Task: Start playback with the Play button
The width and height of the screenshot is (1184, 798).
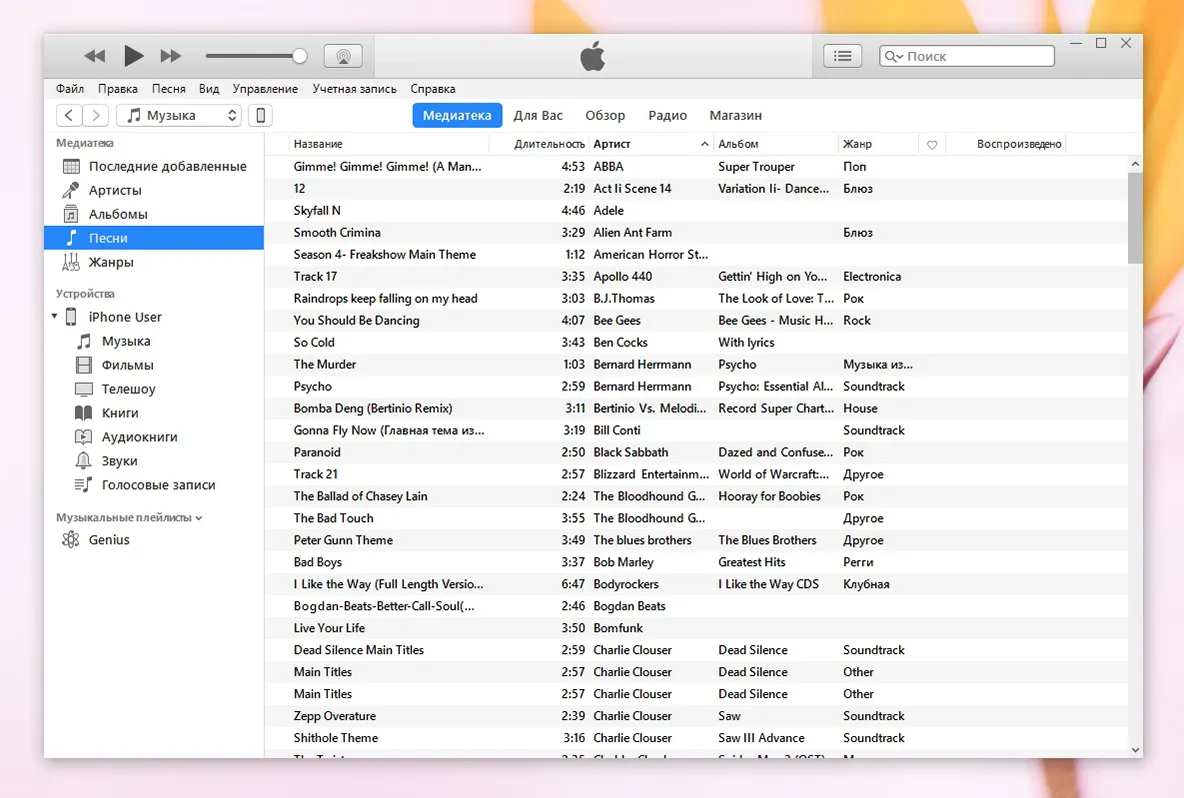Action: click(134, 56)
